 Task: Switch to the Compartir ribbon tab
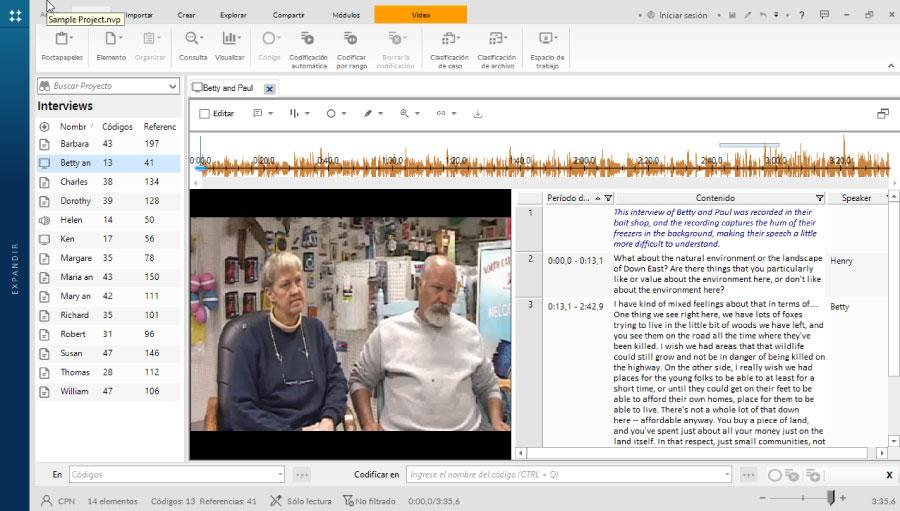click(288, 15)
